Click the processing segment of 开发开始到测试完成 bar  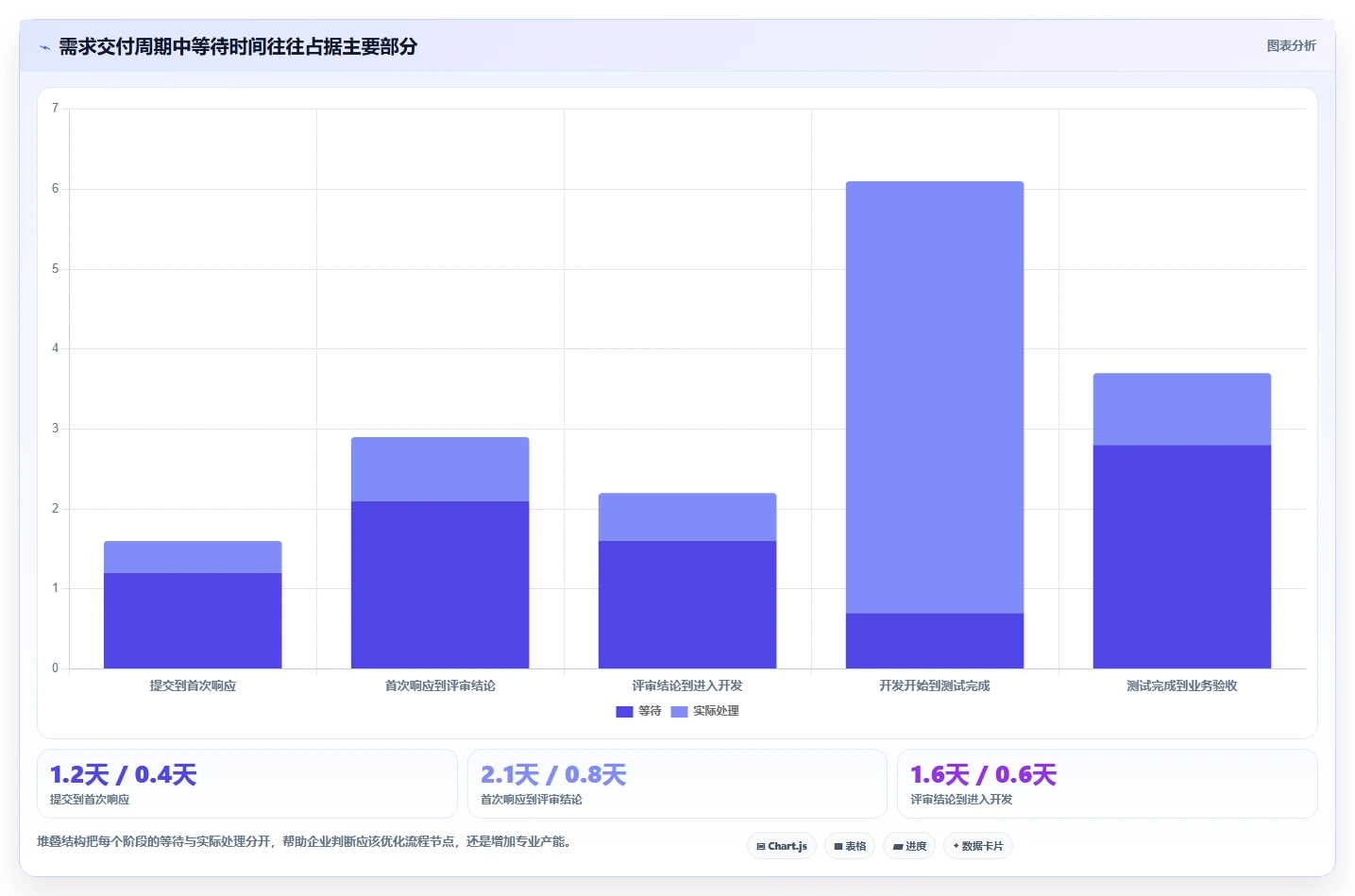pyautogui.click(x=935, y=397)
